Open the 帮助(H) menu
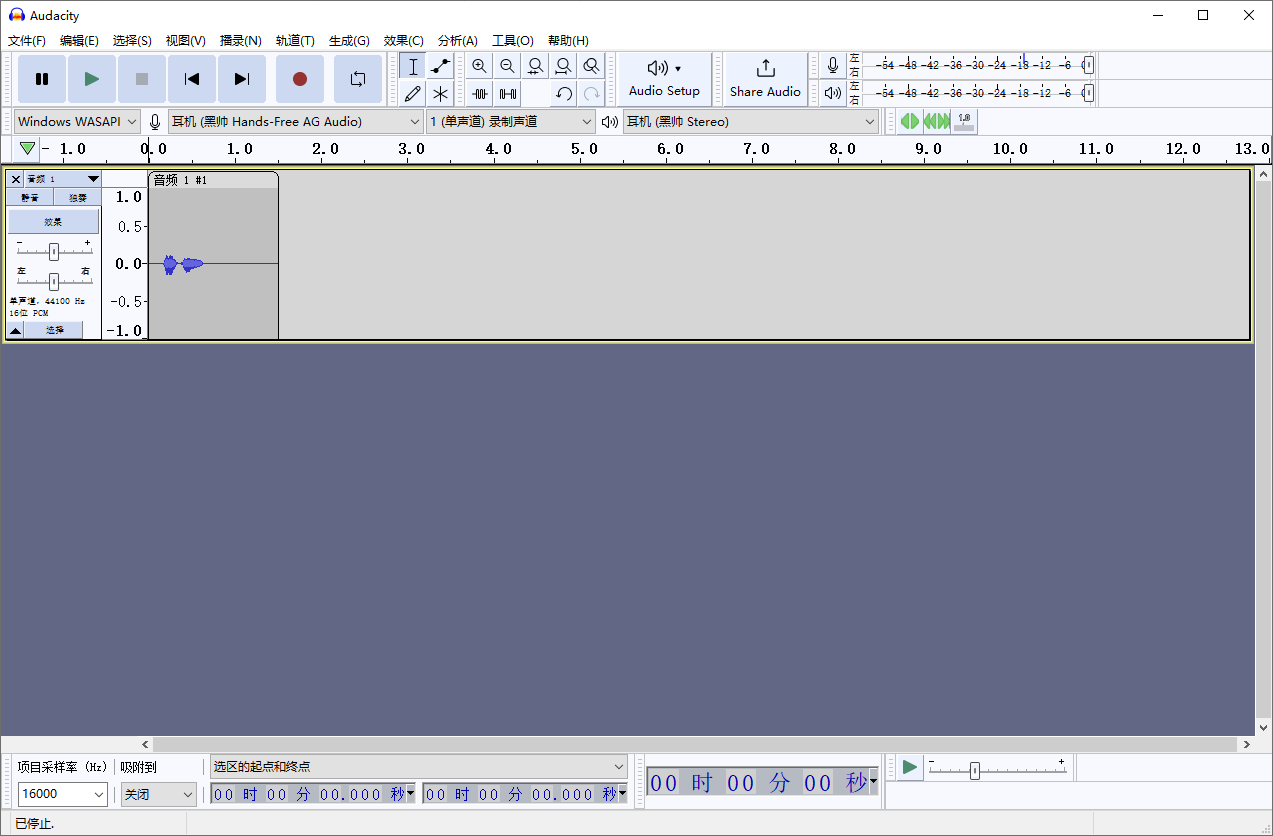Viewport: 1273px width, 836px height. [568, 41]
